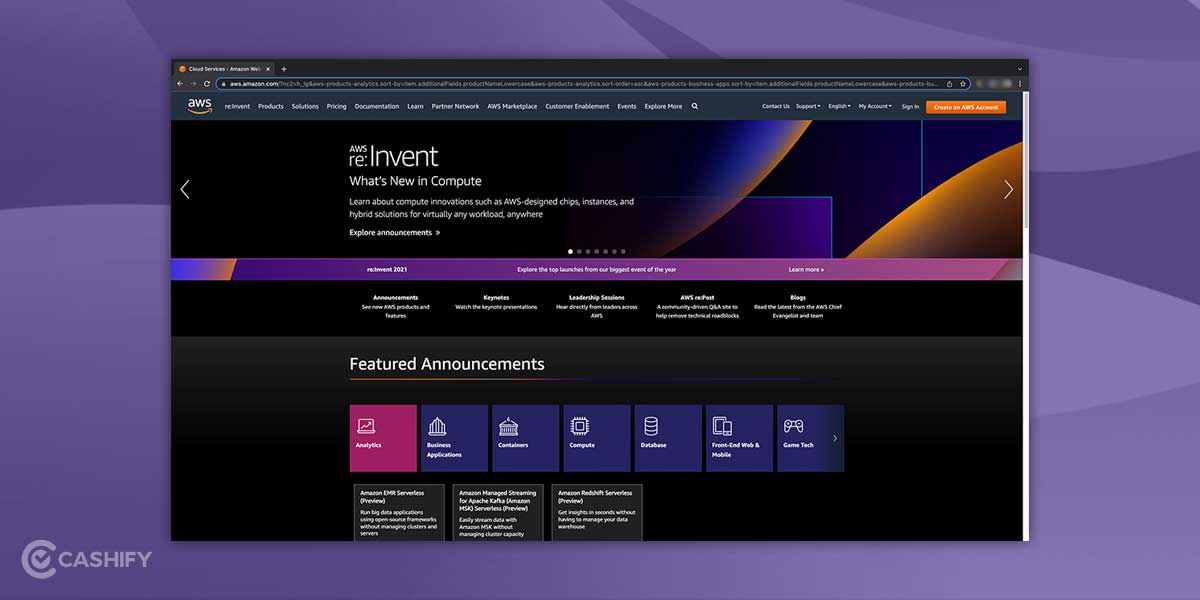Open the Amazon EMR Serverless (Preview) card
1200x600 pixels.
point(399,513)
